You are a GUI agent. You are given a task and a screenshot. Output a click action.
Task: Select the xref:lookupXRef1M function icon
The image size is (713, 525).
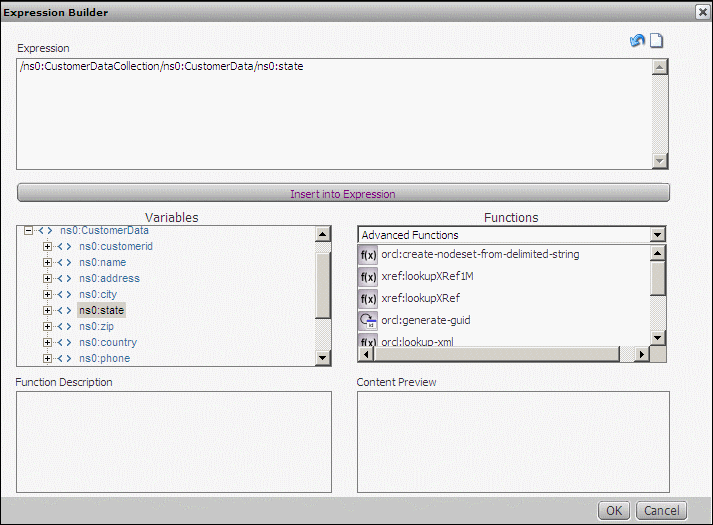coord(368,276)
